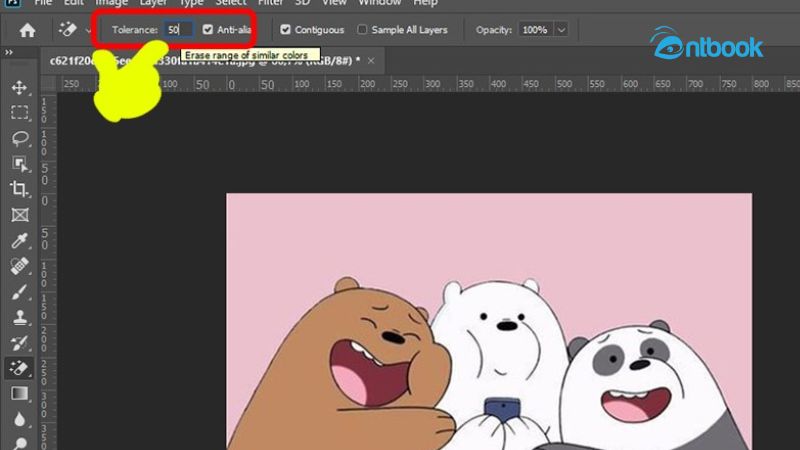Image resolution: width=800 pixels, height=450 pixels.
Task: Open the Window menu
Action: pyautogui.click(x=380, y=3)
